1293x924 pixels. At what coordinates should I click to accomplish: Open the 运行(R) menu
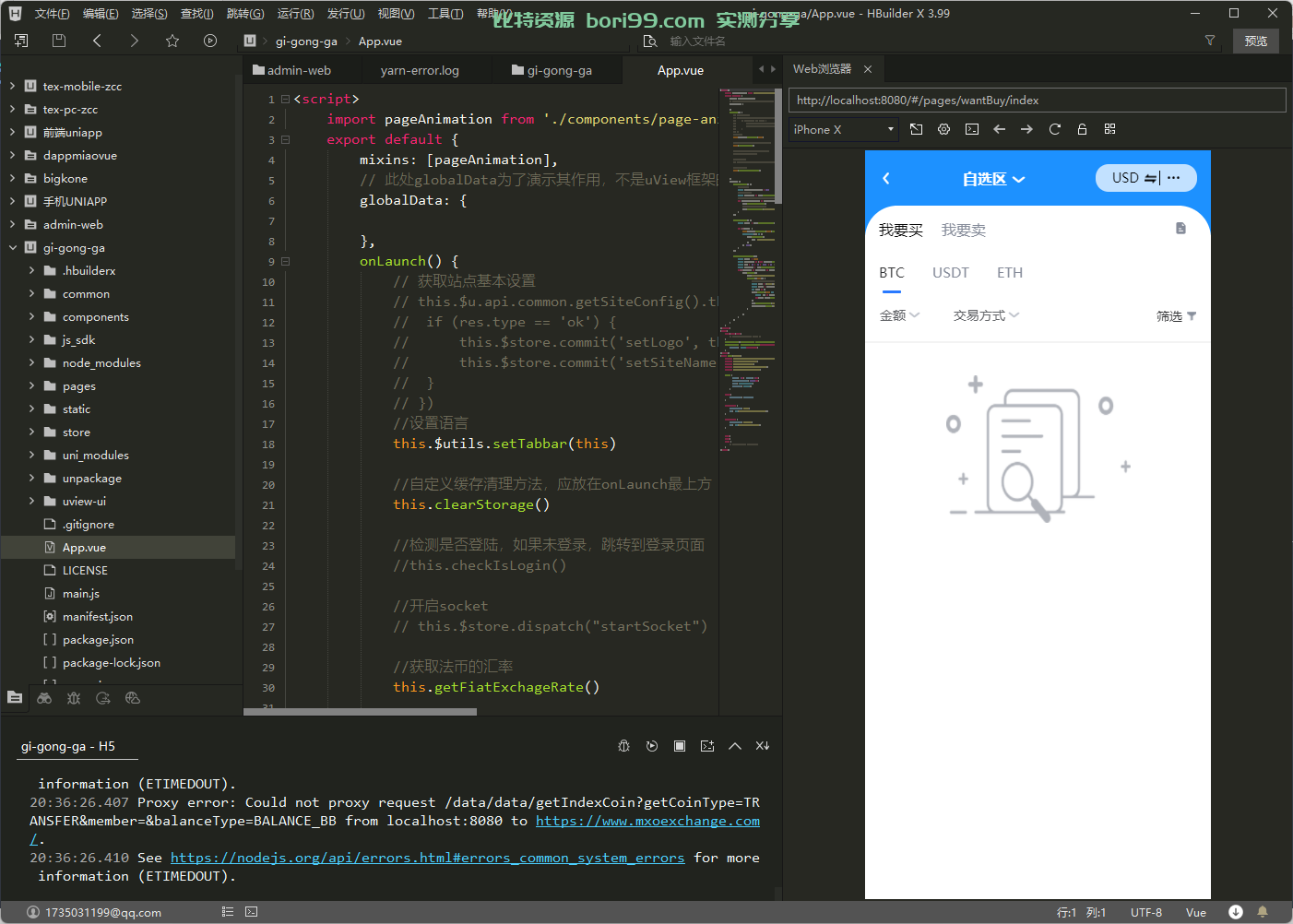[295, 13]
